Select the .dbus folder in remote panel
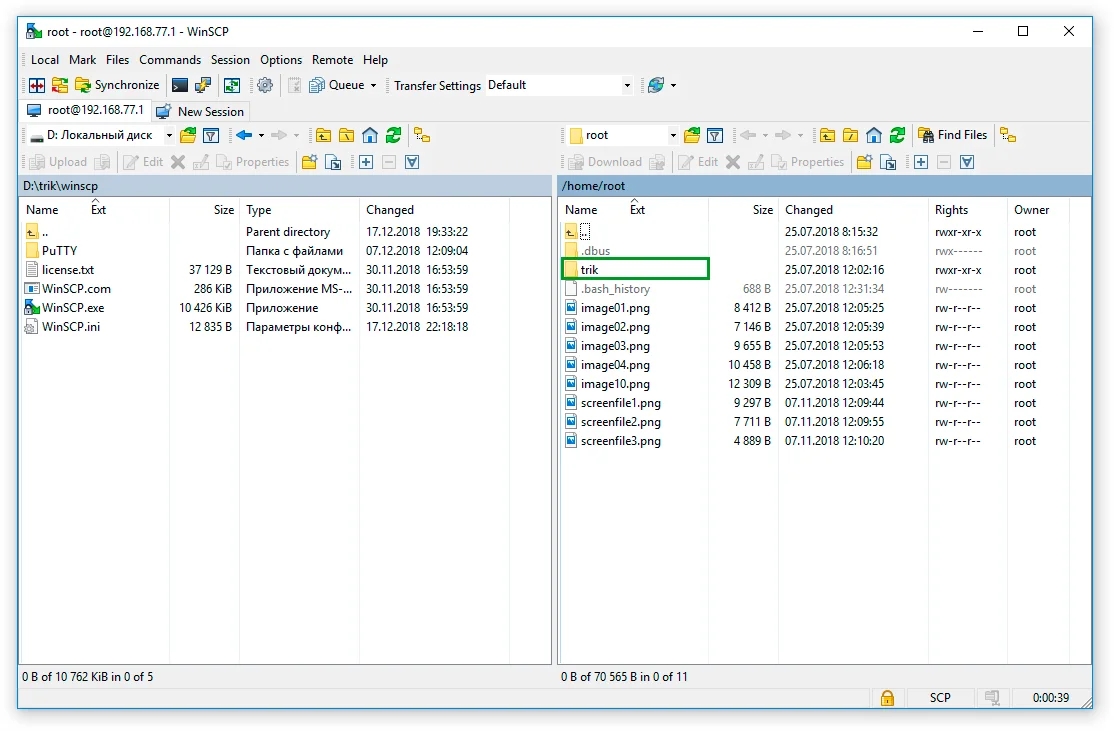Viewport: 1114px width, 731px height. [595, 251]
